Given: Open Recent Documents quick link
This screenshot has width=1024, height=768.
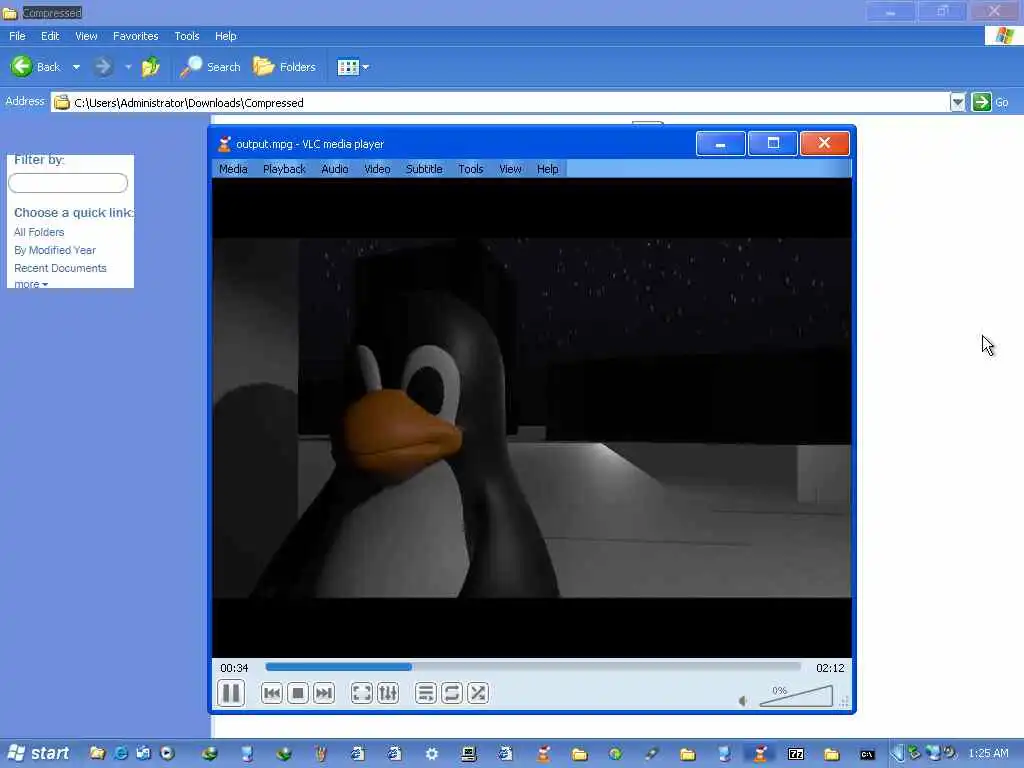Looking at the screenshot, I should click(x=60, y=268).
